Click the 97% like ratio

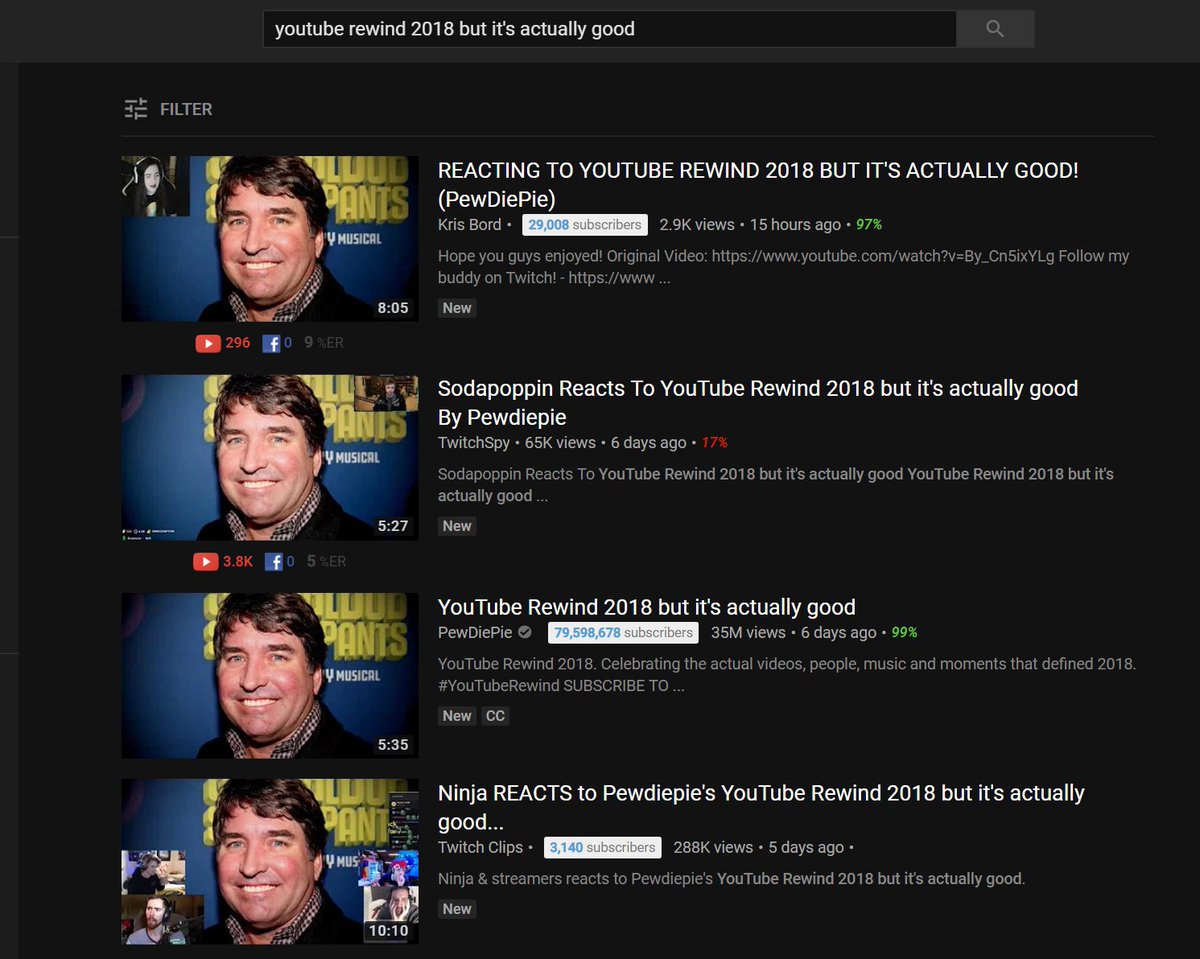pos(869,225)
